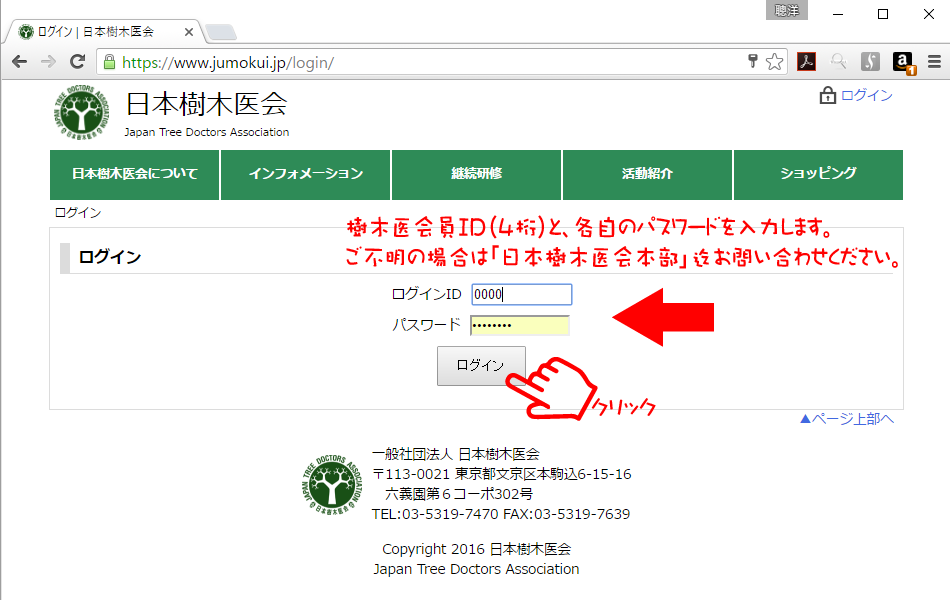Click the ログイン link in the header
950x600 pixels.
(866, 95)
